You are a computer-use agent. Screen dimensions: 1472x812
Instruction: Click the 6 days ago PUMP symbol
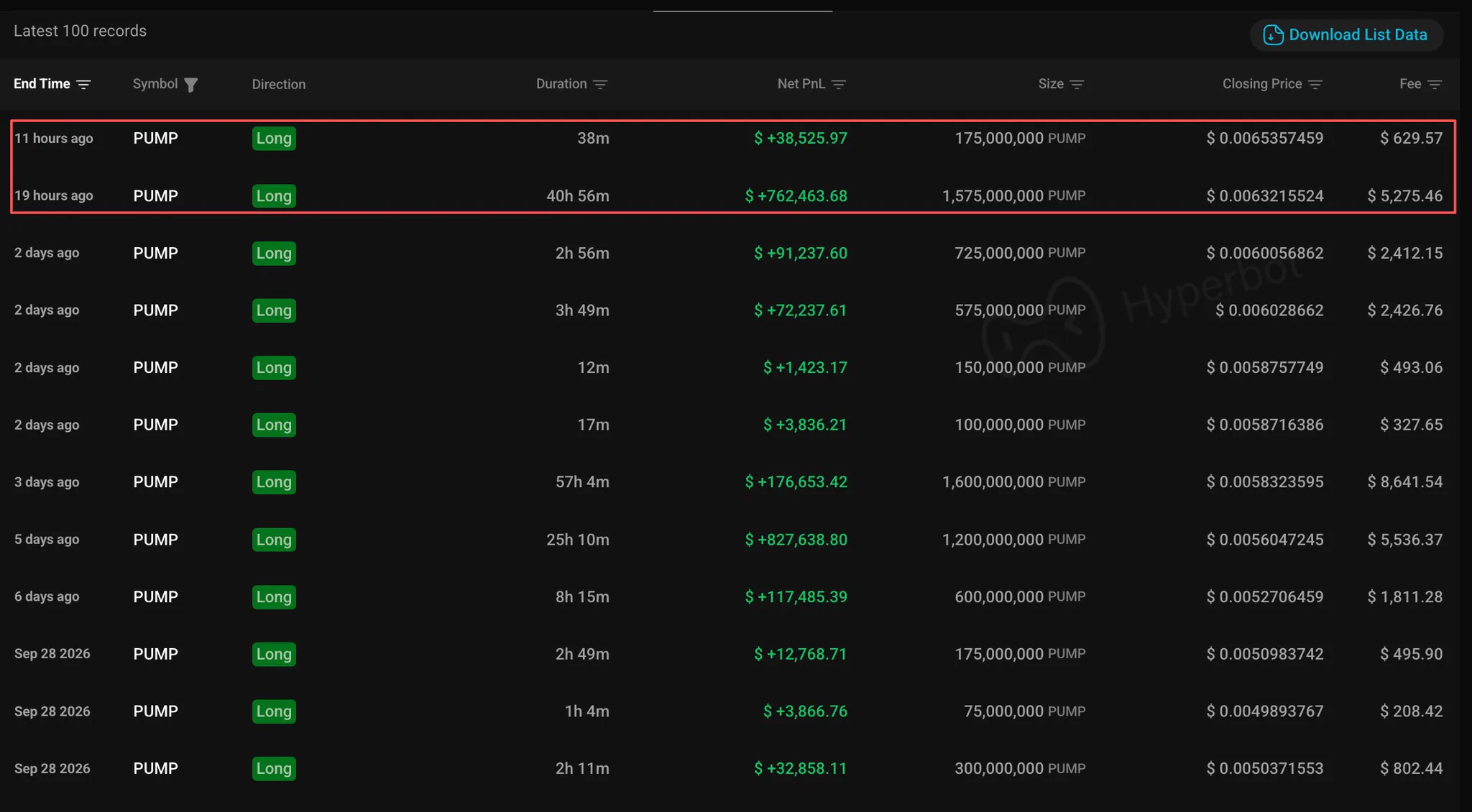coord(155,596)
